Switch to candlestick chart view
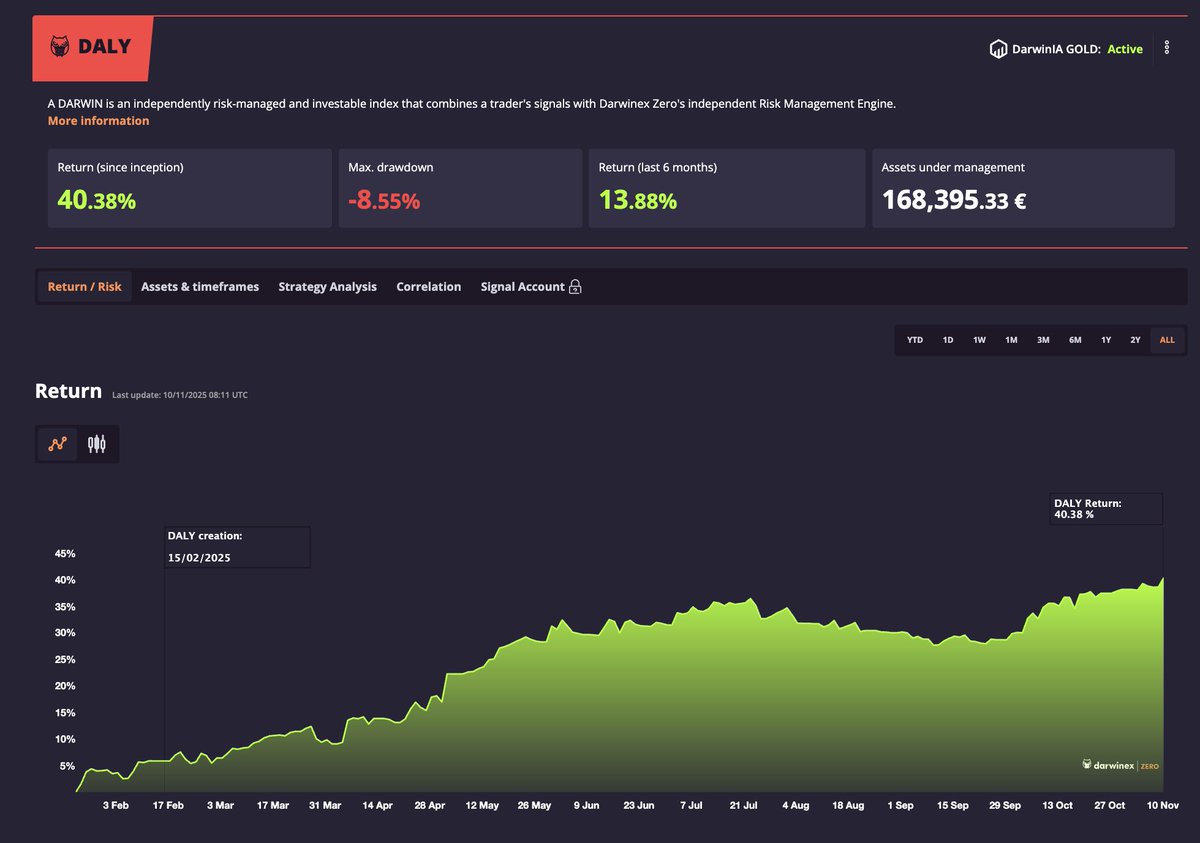The image size is (1200, 843). [97, 444]
